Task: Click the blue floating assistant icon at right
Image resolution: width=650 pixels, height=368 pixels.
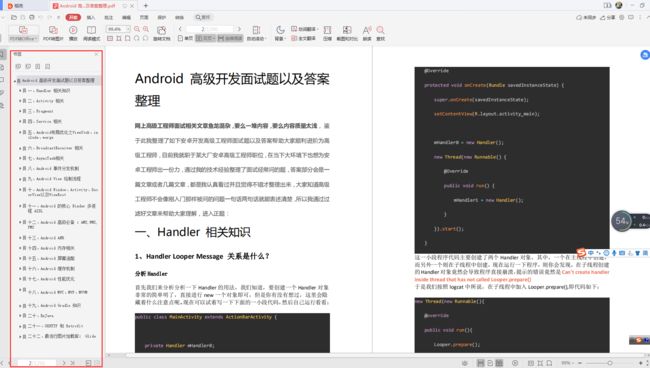Action: [x=645, y=55]
